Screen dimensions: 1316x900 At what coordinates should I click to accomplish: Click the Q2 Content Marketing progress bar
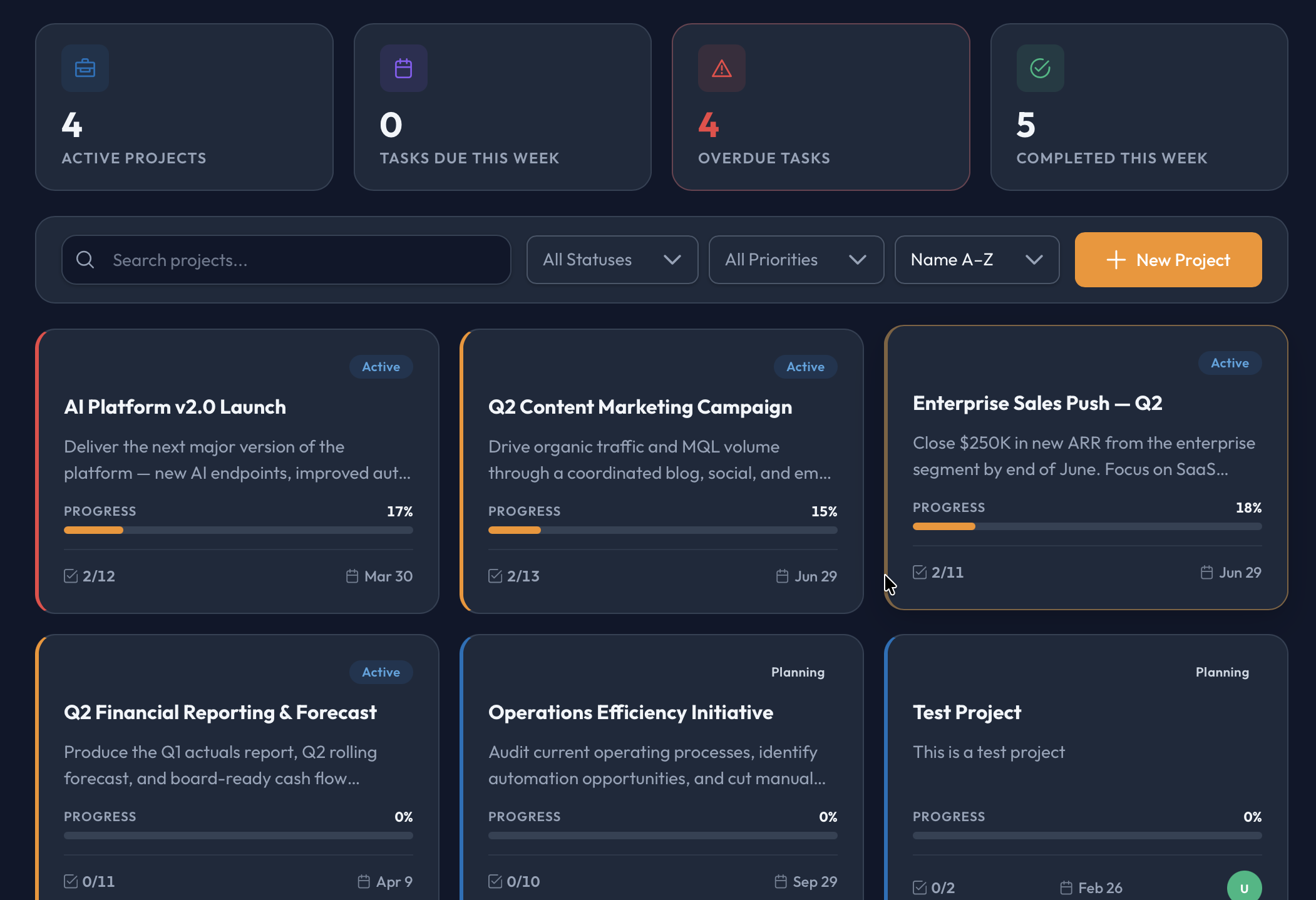pos(662,530)
